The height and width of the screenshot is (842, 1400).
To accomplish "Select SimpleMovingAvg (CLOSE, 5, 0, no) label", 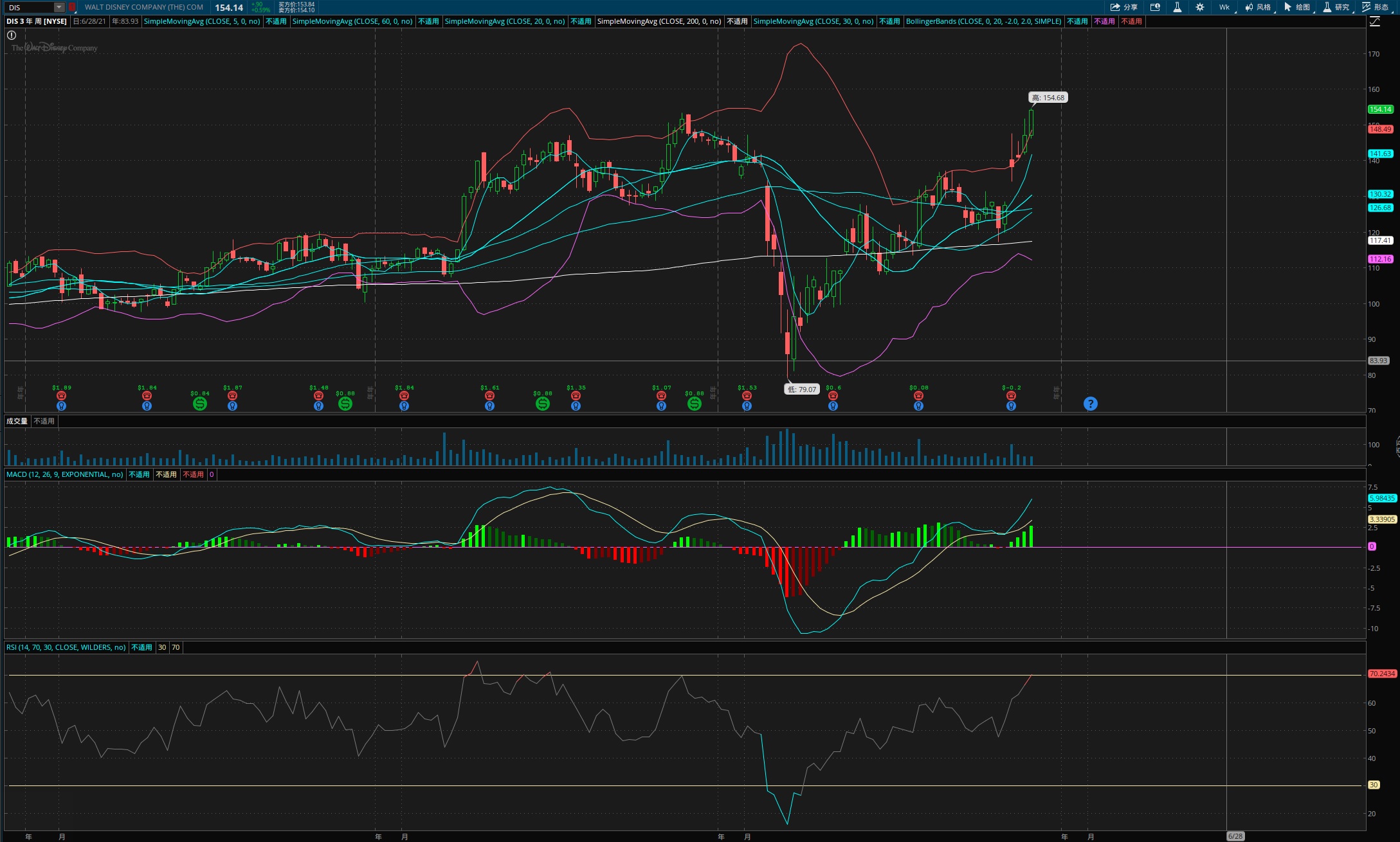I will click(202, 21).
